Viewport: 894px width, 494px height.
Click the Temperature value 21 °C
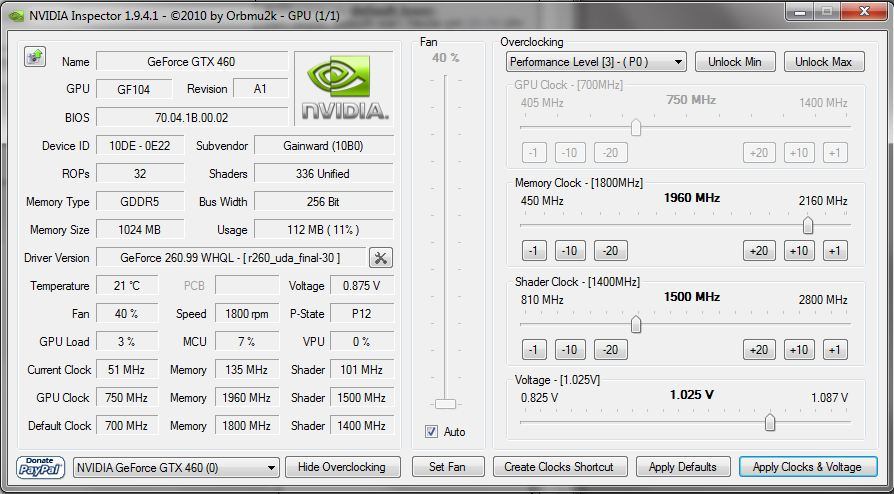coord(127,286)
